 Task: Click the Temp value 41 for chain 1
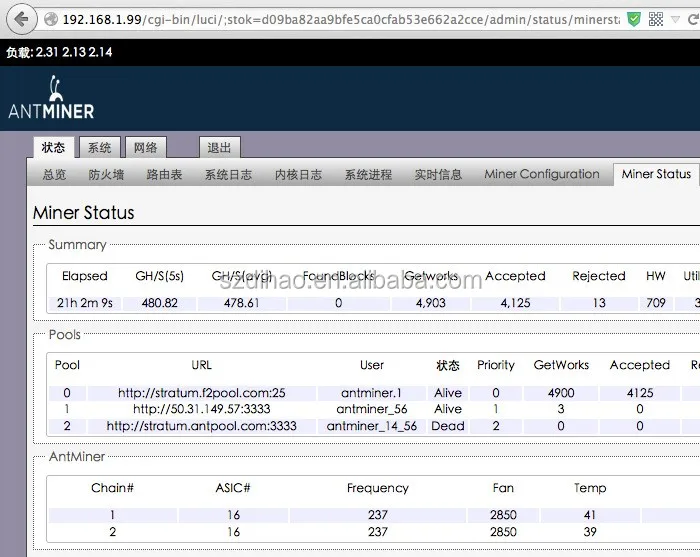click(x=590, y=515)
